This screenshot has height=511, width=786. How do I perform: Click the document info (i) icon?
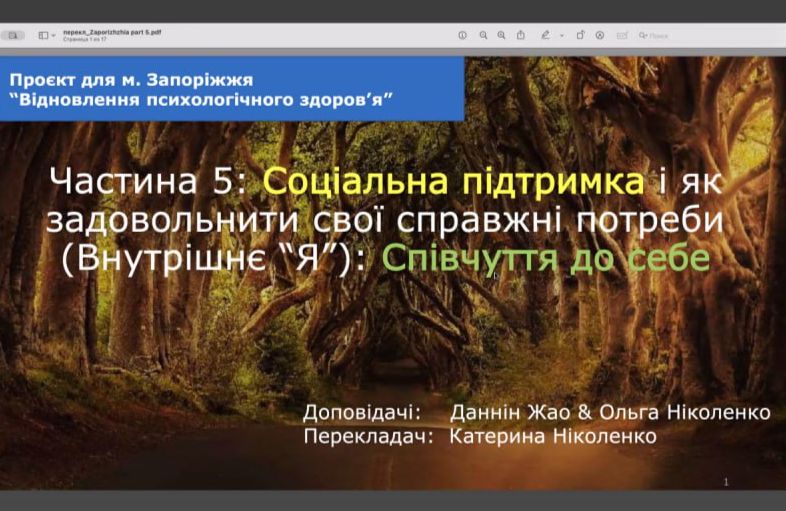click(x=463, y=36)
